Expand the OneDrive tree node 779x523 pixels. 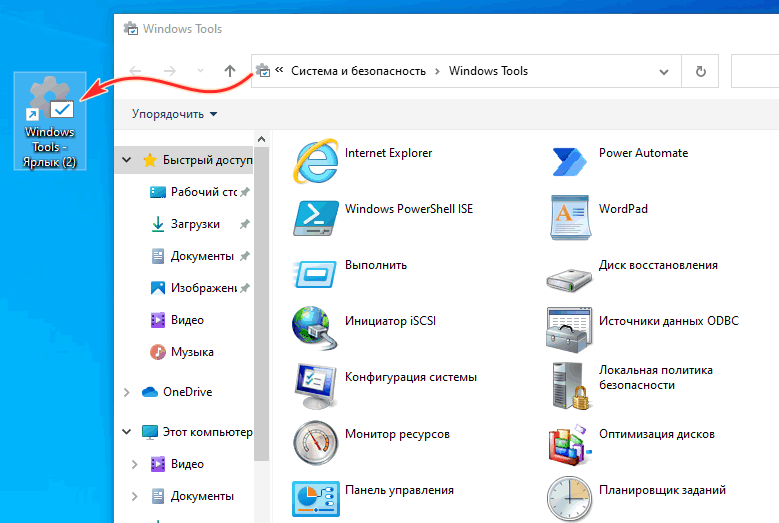127,392
